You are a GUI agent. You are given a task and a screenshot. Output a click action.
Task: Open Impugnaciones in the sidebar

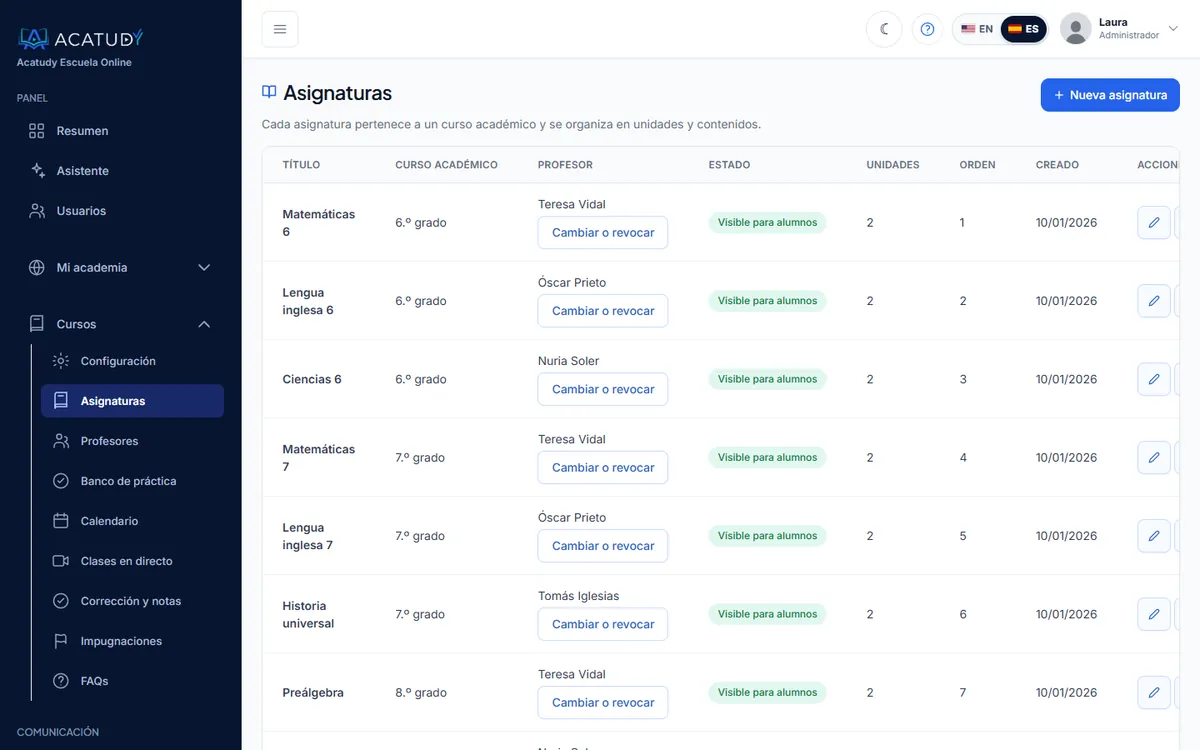pos(132,641)
